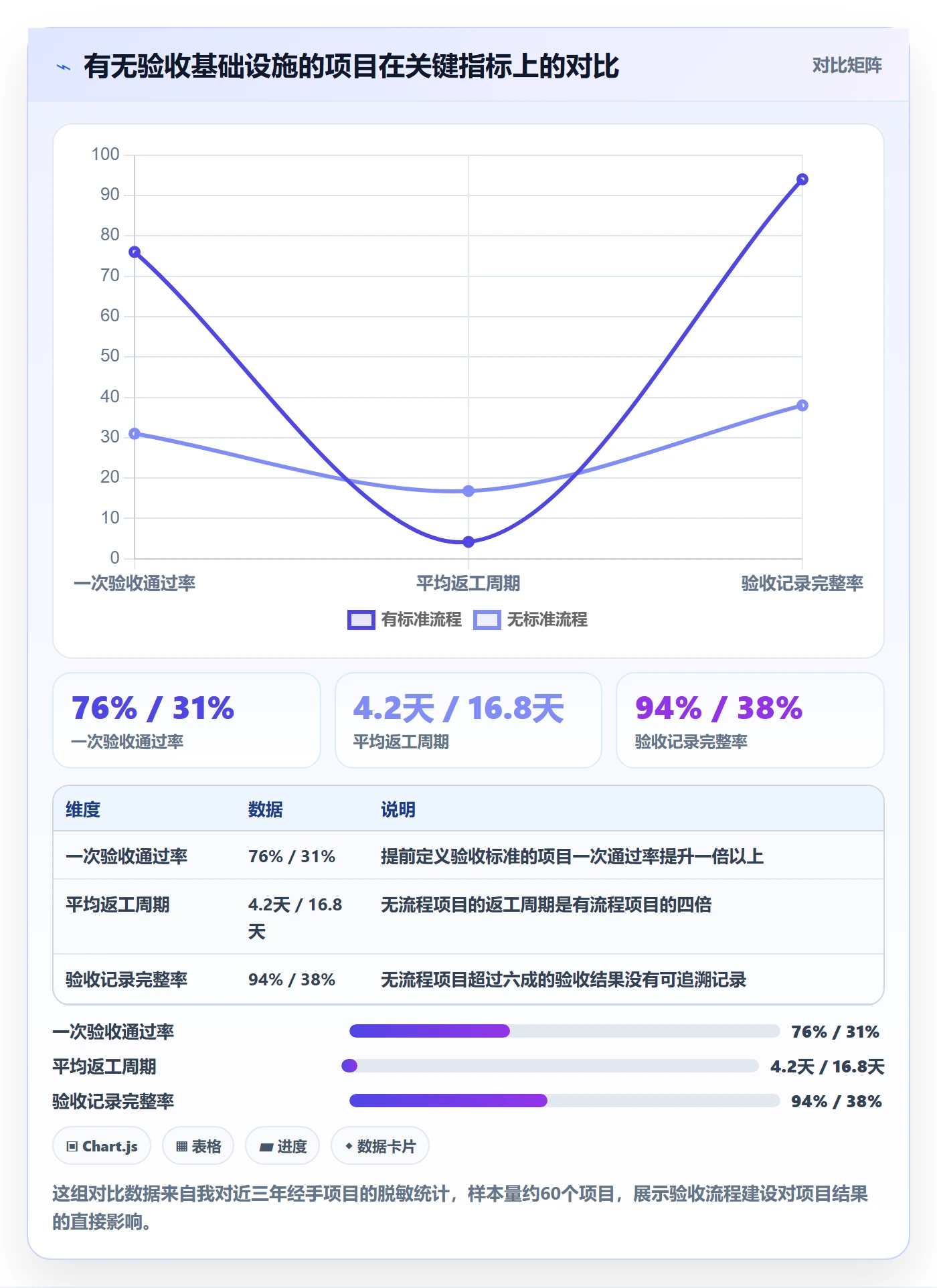The image size is (937, 1288).
Task: Click the card title 有无验收基础设施的项目在关键指标上的对比
Action: (351, 66)
